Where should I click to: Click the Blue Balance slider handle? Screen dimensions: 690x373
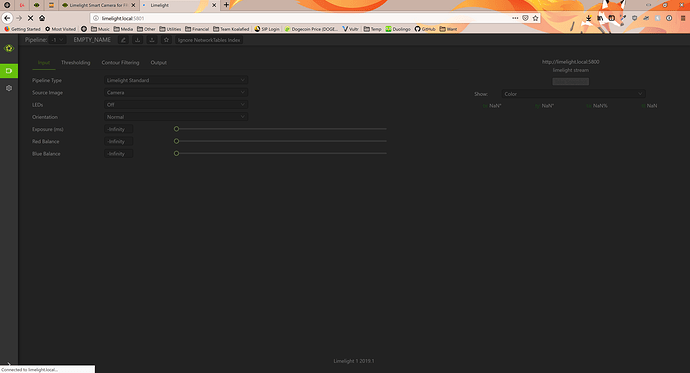tap(176, 154)
